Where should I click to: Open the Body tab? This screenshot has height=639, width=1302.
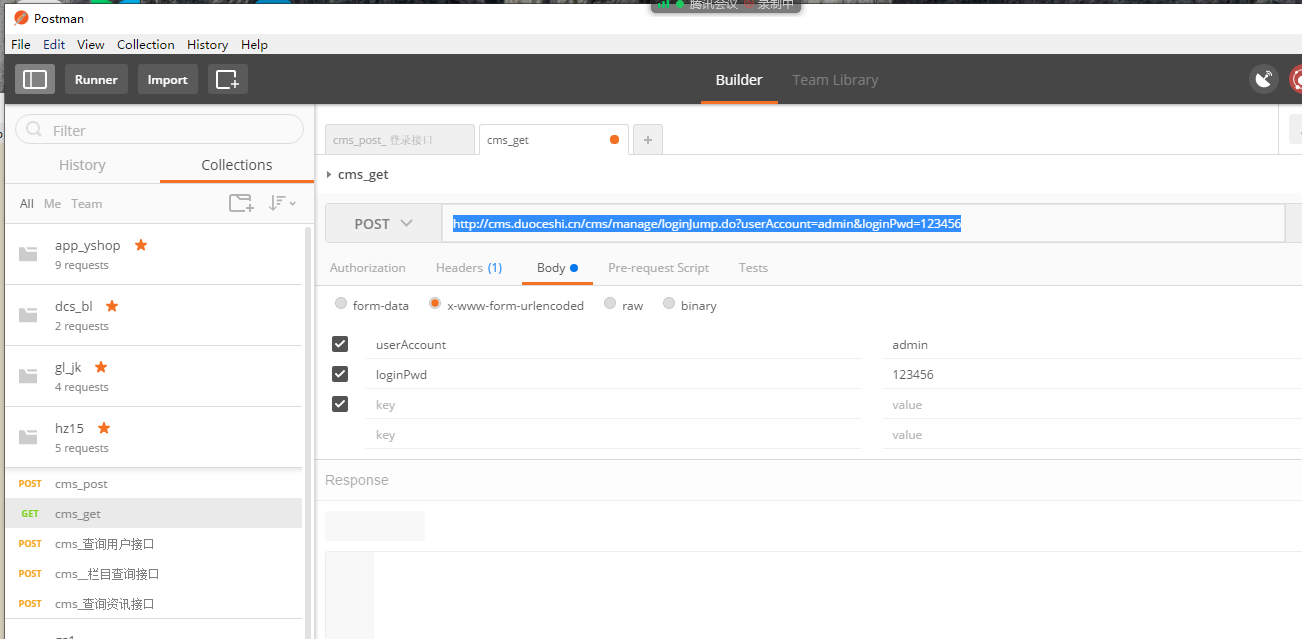[557, 267]
